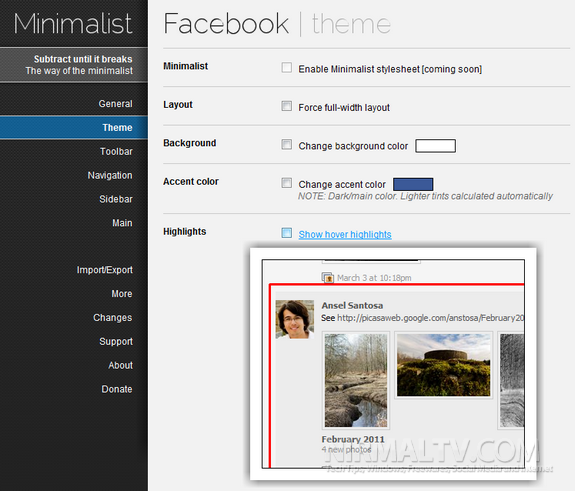Open the Donate page
Screen dimensions: 575x491
(x=117, y=389)
